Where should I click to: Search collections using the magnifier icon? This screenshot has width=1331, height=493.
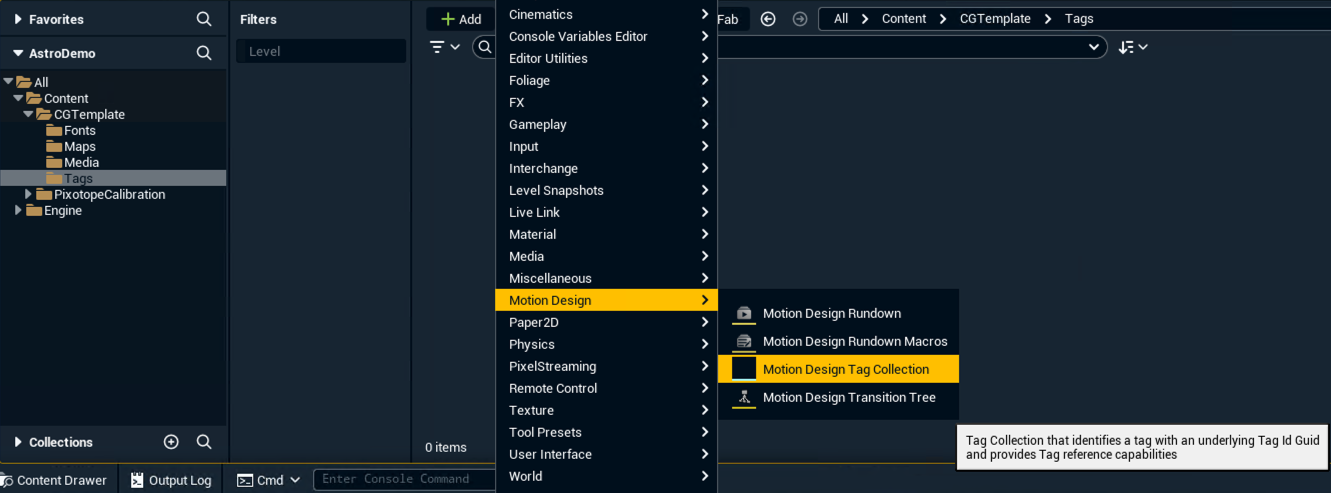(x=204, y=442)
